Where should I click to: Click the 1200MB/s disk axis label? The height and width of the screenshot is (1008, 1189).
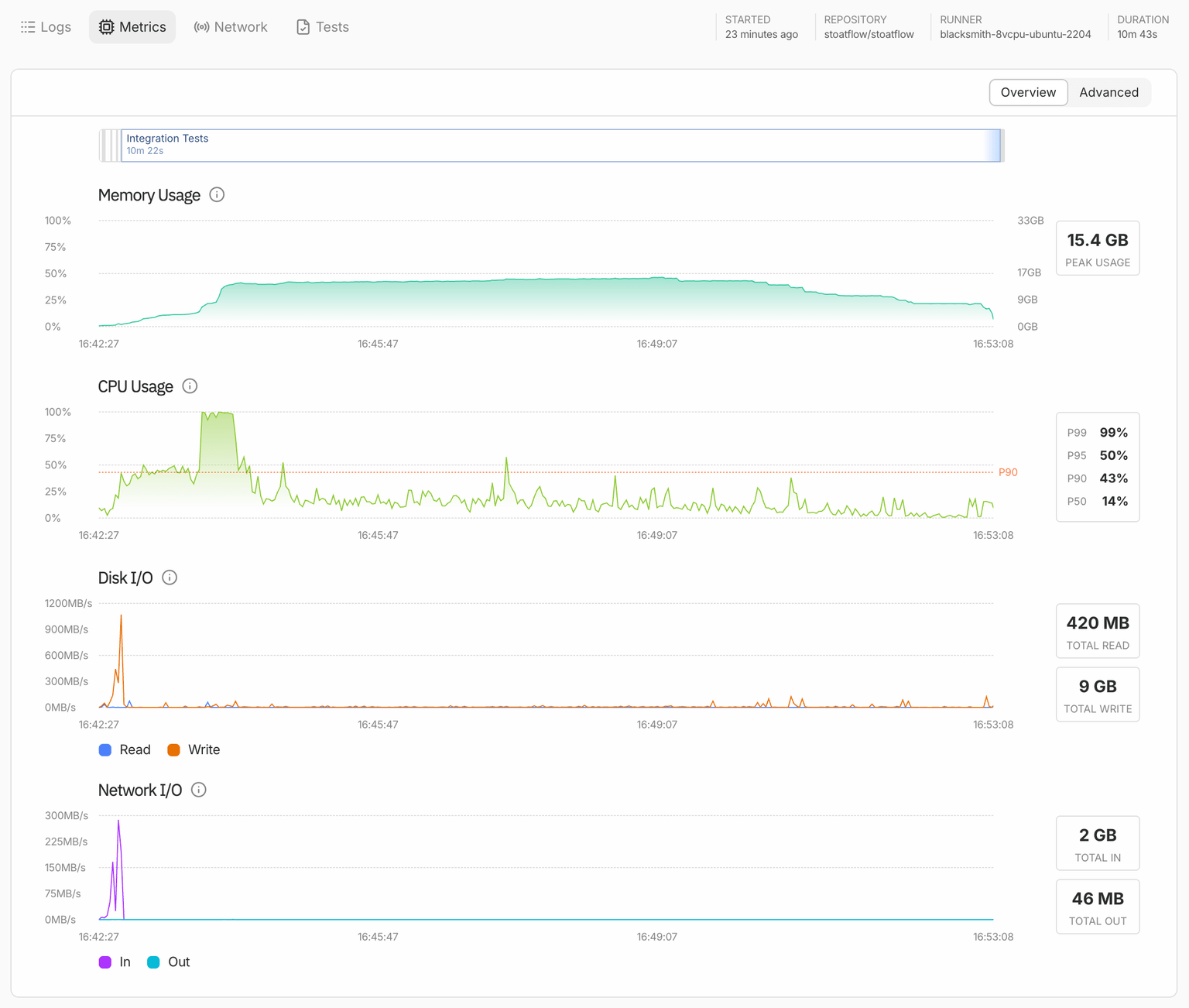(x=68, y=603)
